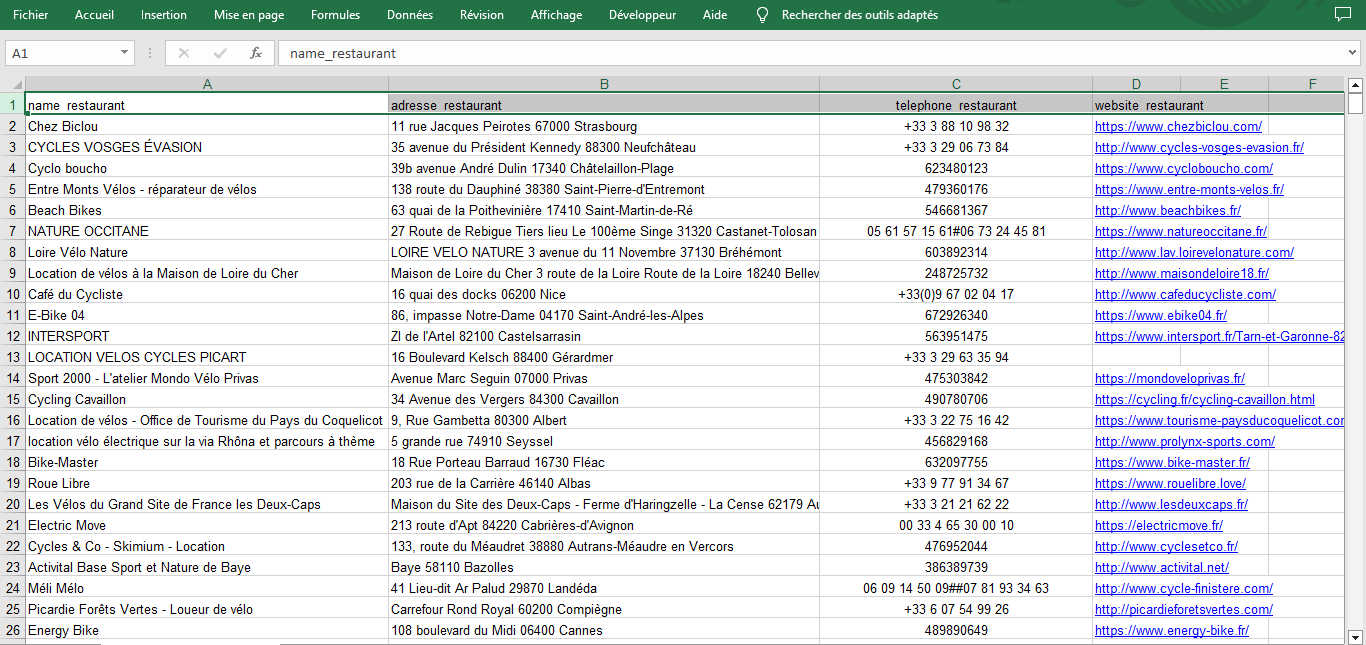1366x645 pixels.
Task: Click address 16 quai des docks Nice
Action: 604,295
